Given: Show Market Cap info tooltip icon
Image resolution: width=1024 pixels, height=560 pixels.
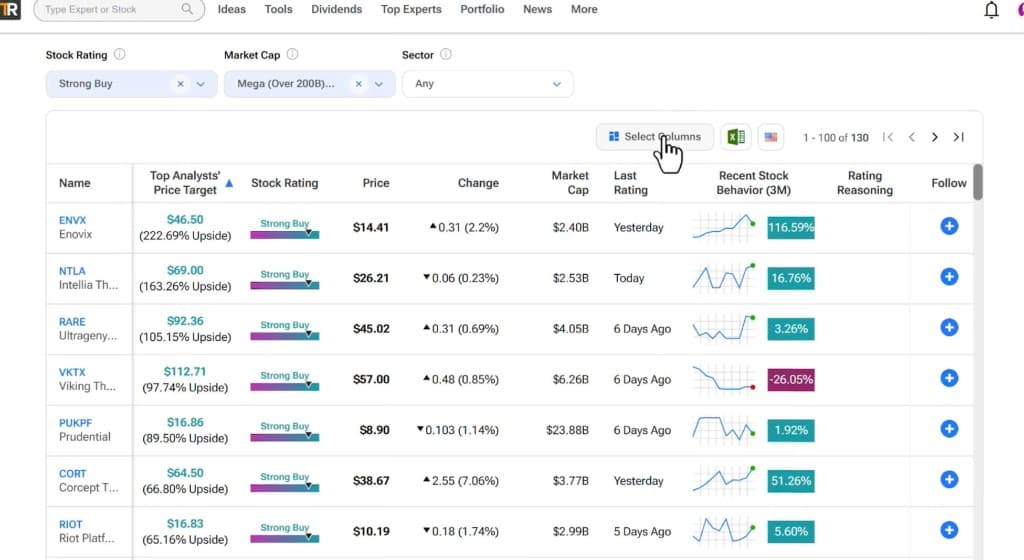Looking at the screenshot, I should pos(293,54).
